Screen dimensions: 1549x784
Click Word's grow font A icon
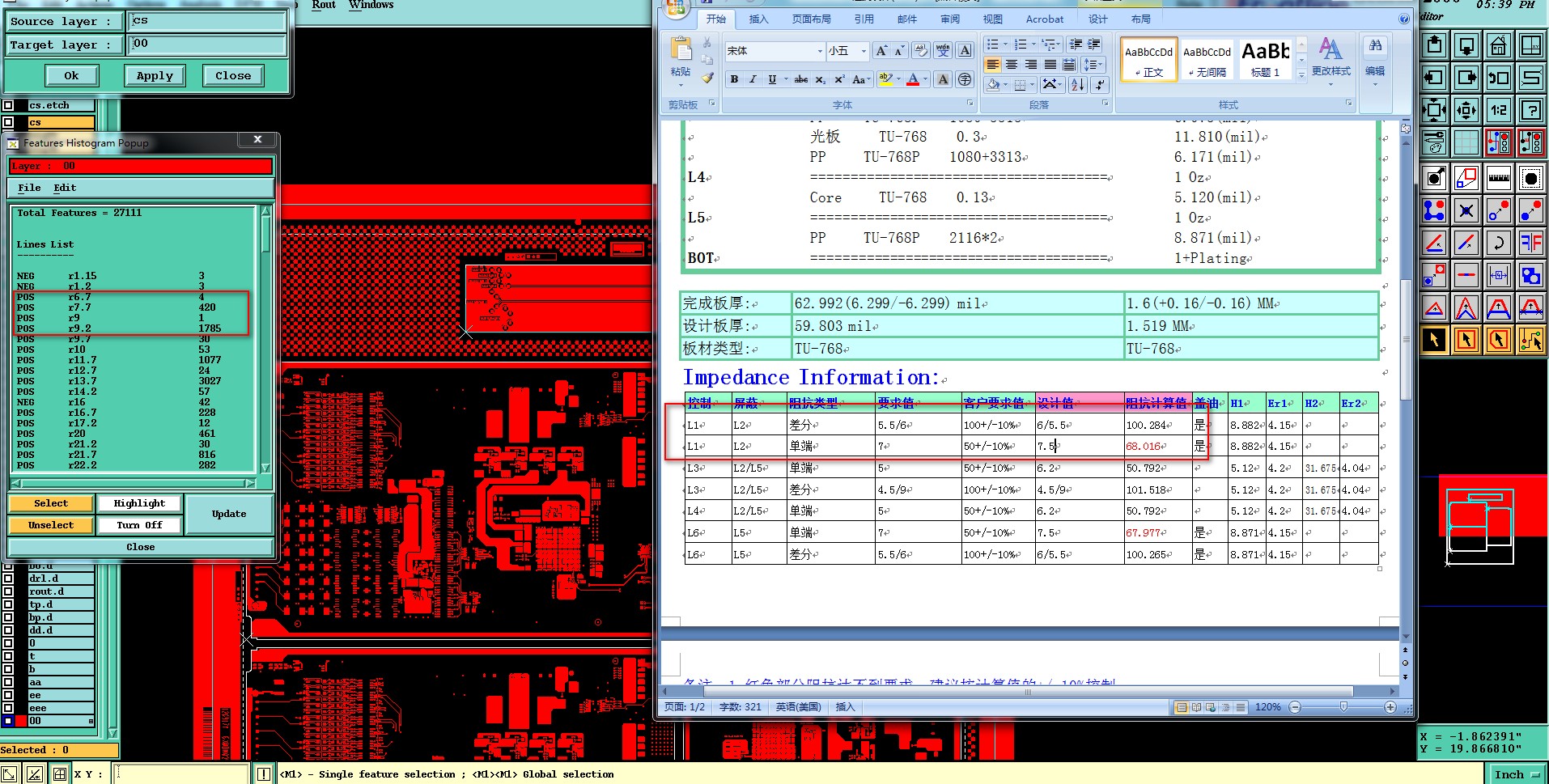[881, 50]
